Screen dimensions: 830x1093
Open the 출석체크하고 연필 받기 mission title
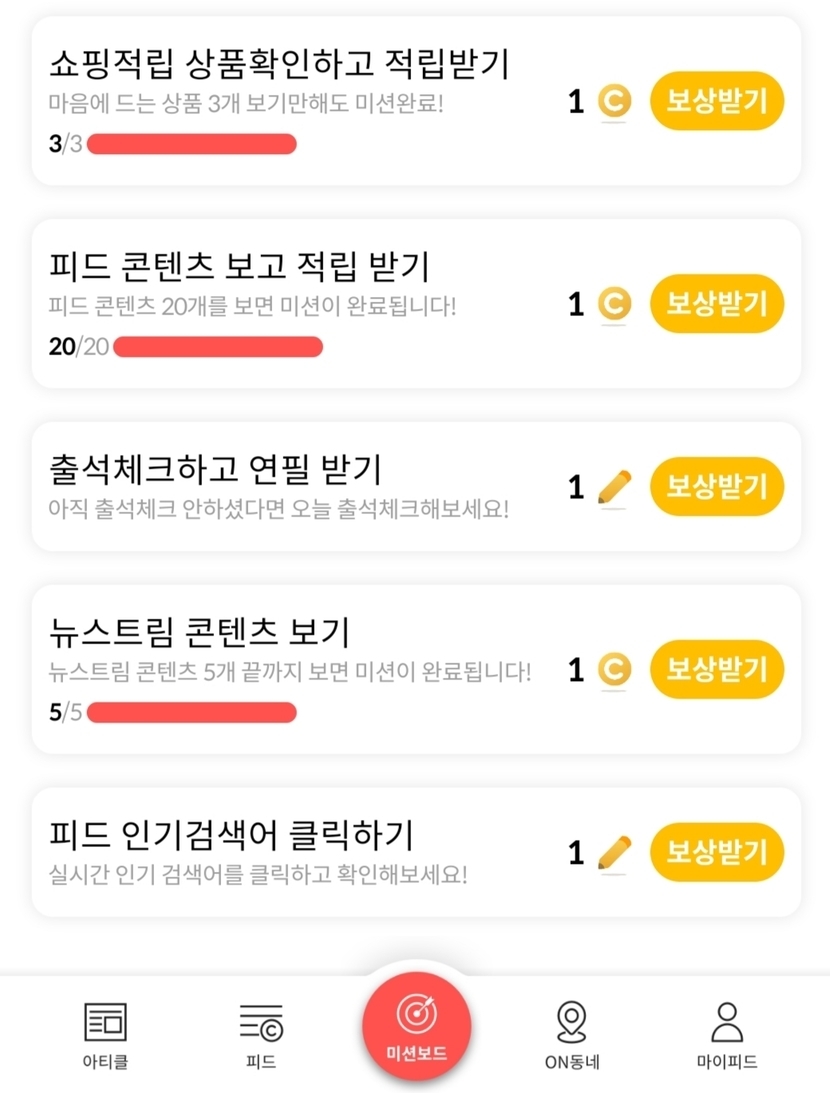tap(215, 469)
